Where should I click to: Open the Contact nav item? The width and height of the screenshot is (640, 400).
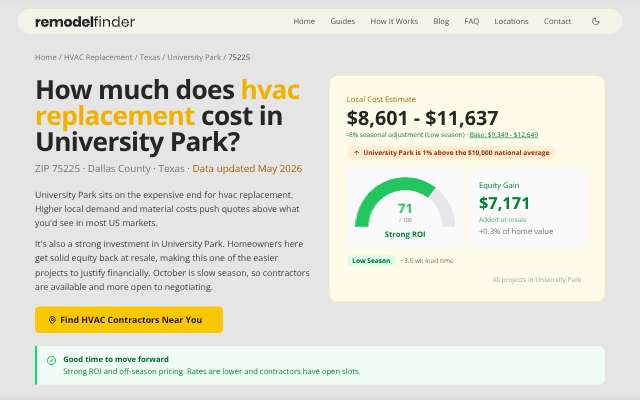point(557,21)
